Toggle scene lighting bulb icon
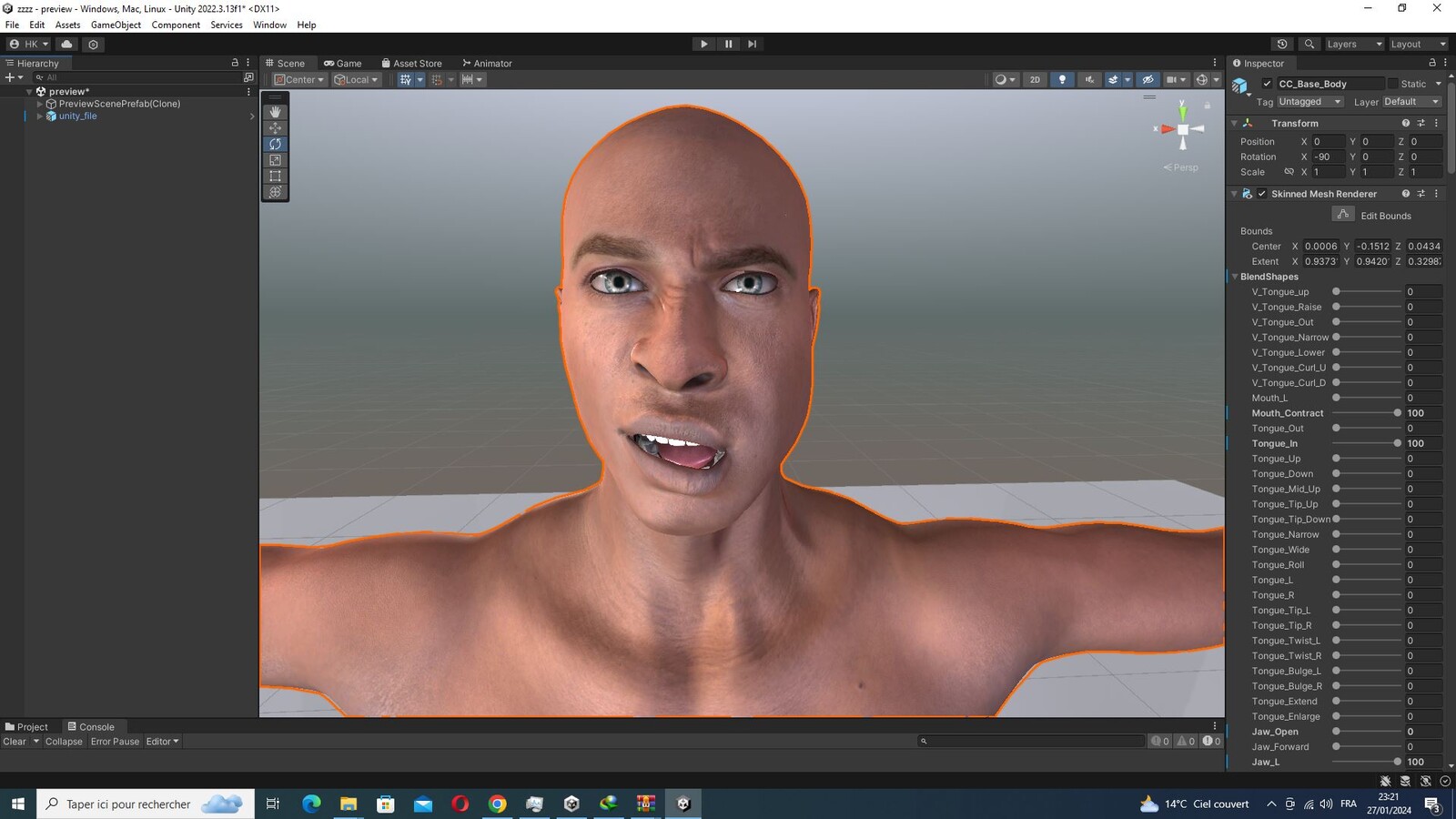The height and width of the screenshot is (819, 1456). [x=1062, y=80]
